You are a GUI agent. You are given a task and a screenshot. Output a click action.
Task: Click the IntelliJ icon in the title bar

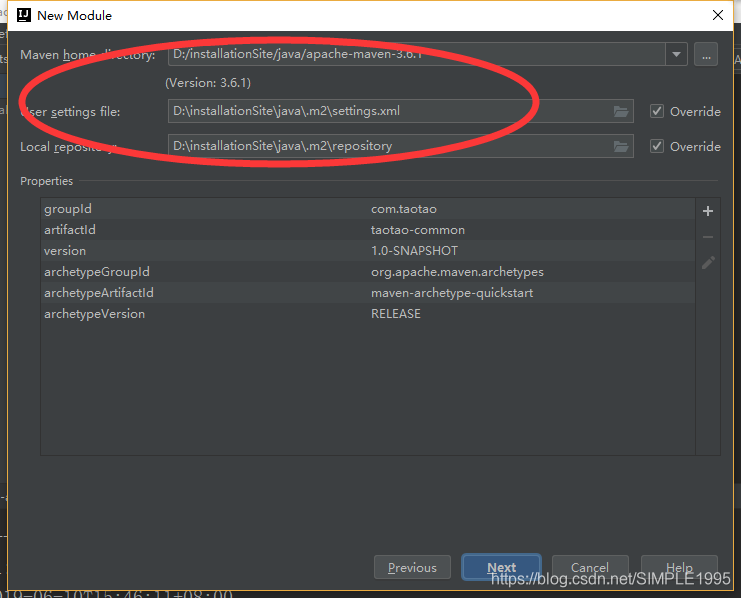click(x=24, y=15)
